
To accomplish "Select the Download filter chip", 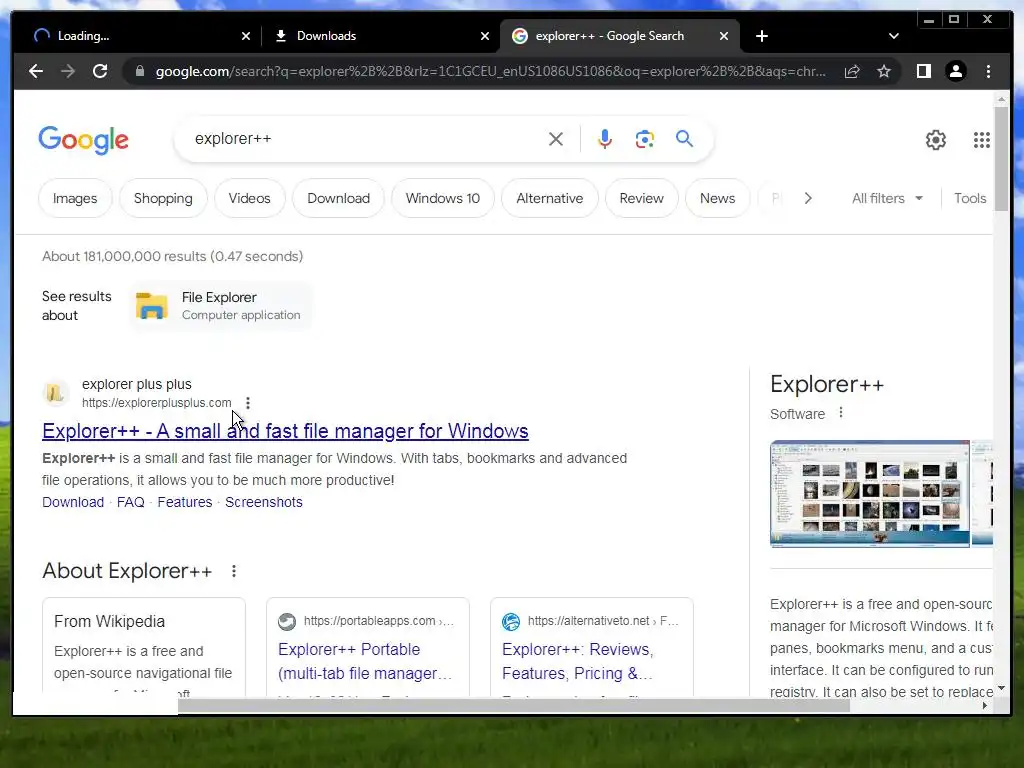I will coord(338,198).
